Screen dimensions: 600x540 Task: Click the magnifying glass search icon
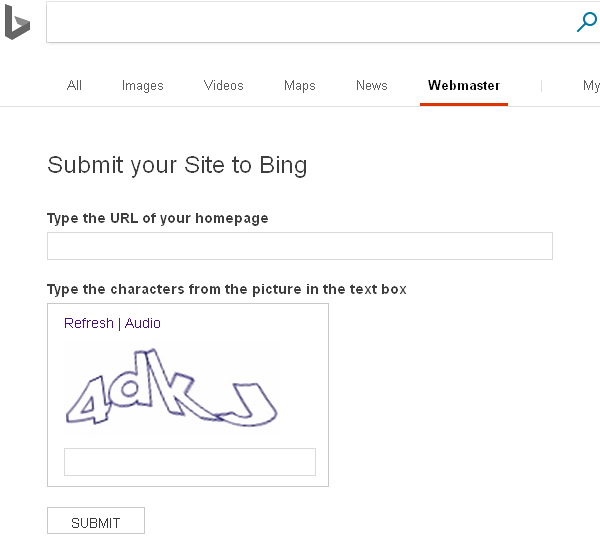(x=587, y=23)
